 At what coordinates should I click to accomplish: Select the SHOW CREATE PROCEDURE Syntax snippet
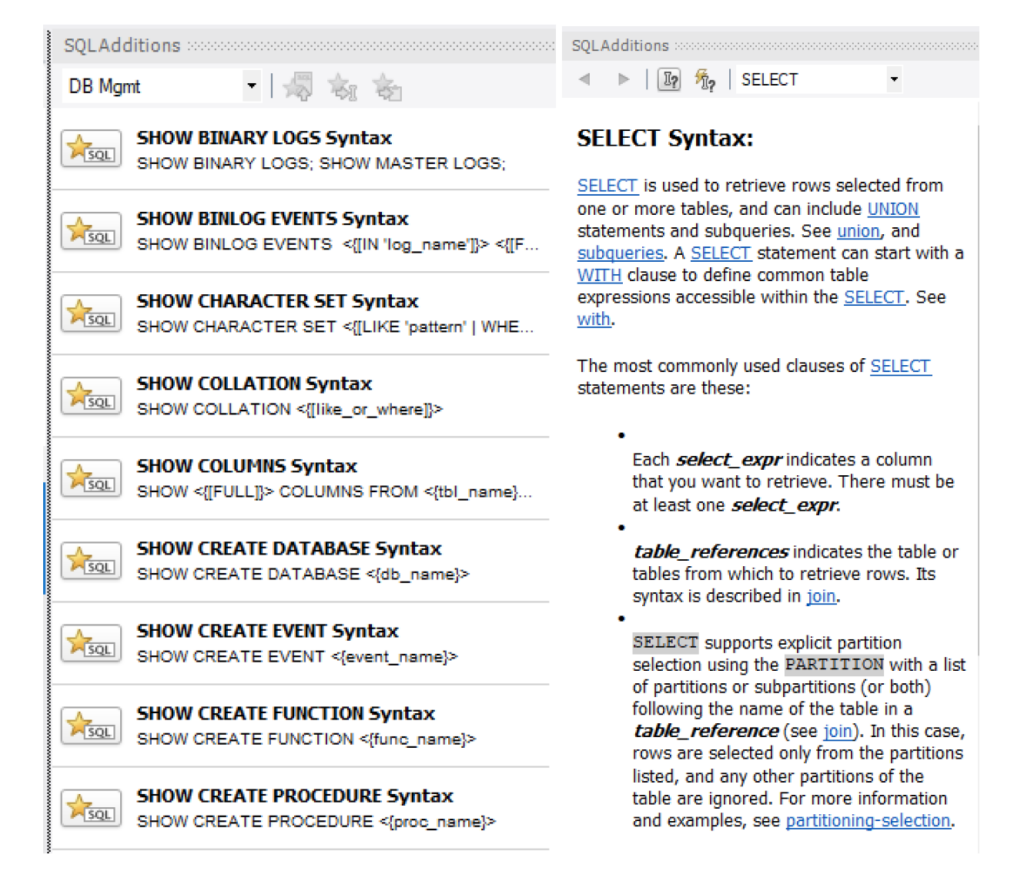(294, 796)
